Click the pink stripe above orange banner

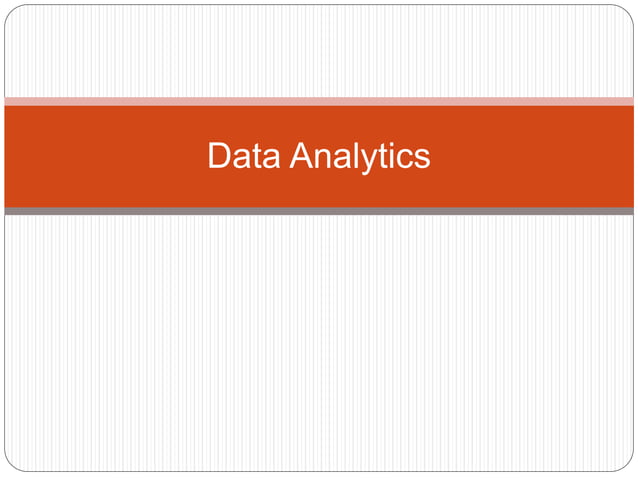coord(319,101)
